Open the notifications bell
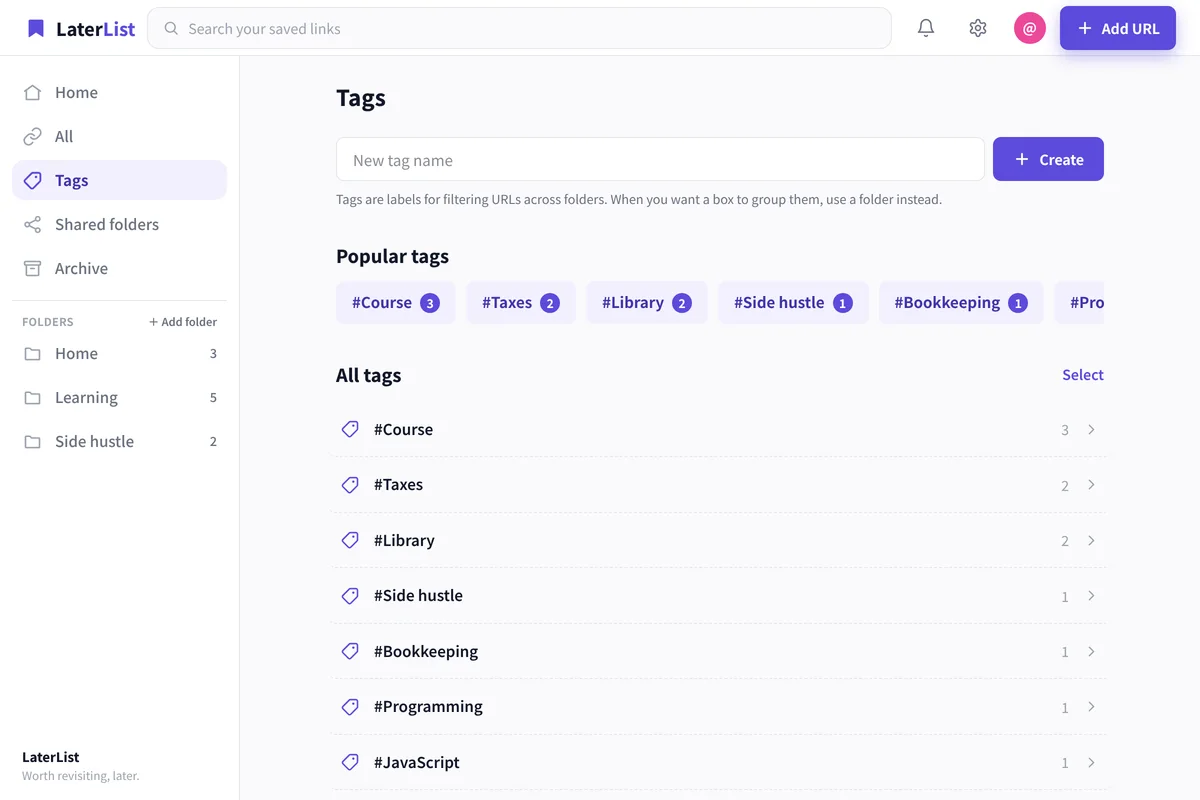 [x=926, y=28]
